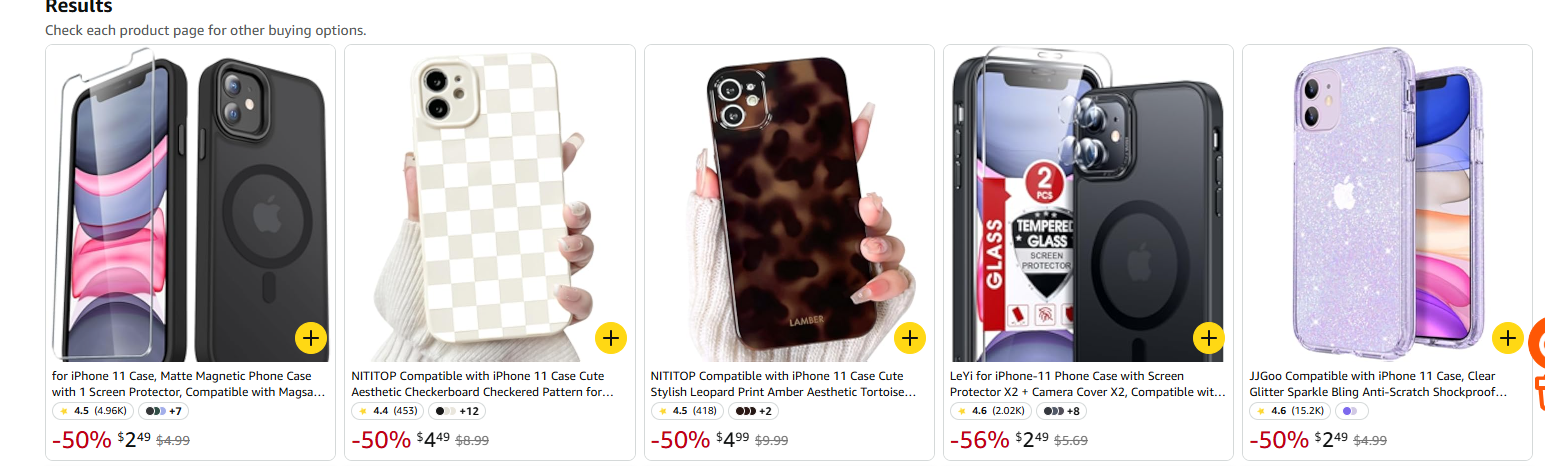Open 4.4 rating with 453 reviews
Screen dimensions: 1545x466
pos(388,411)
